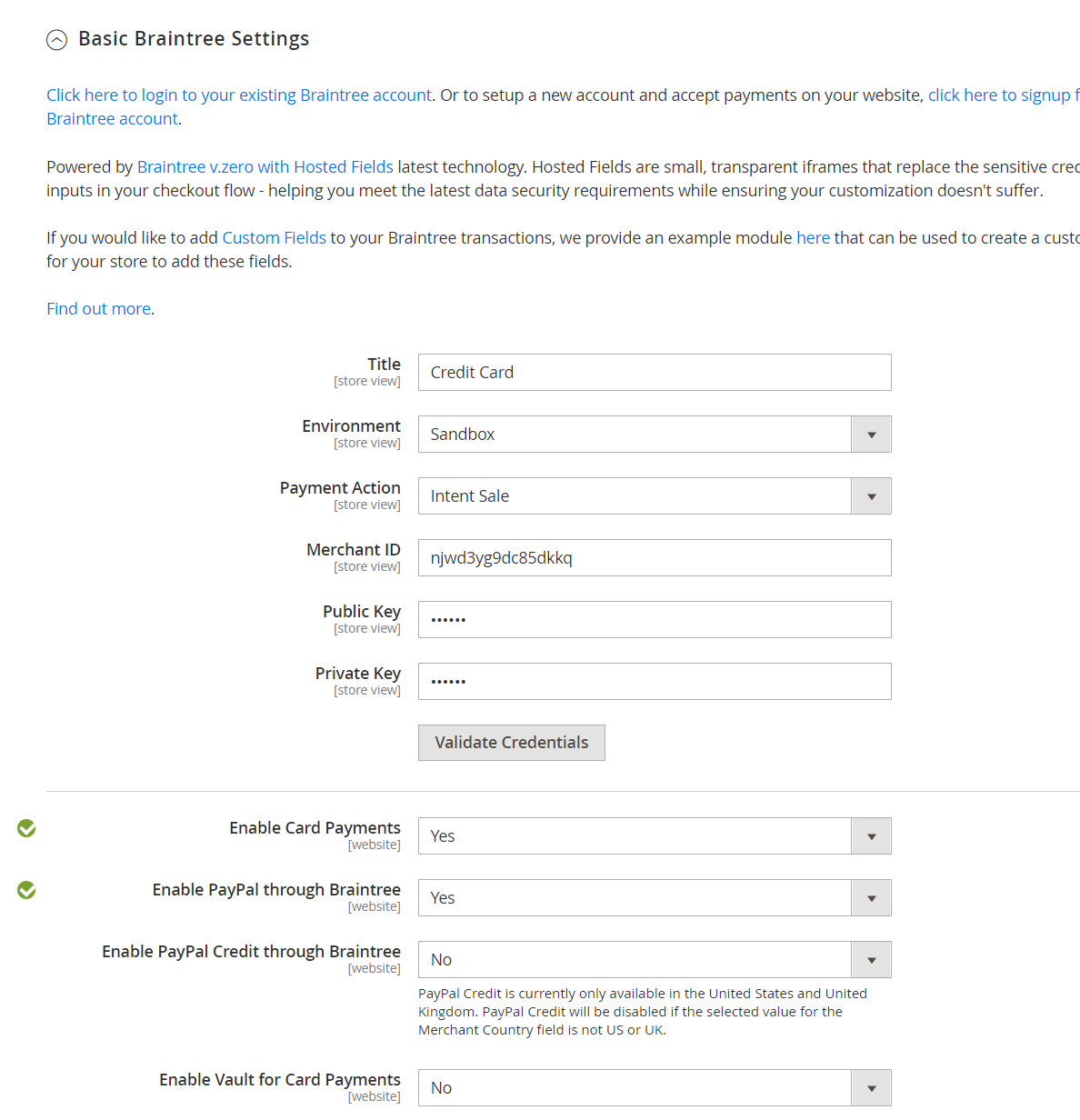Open the Custom Fields link
This screenshot has height=1120, width=1080.
pos(275,238)
